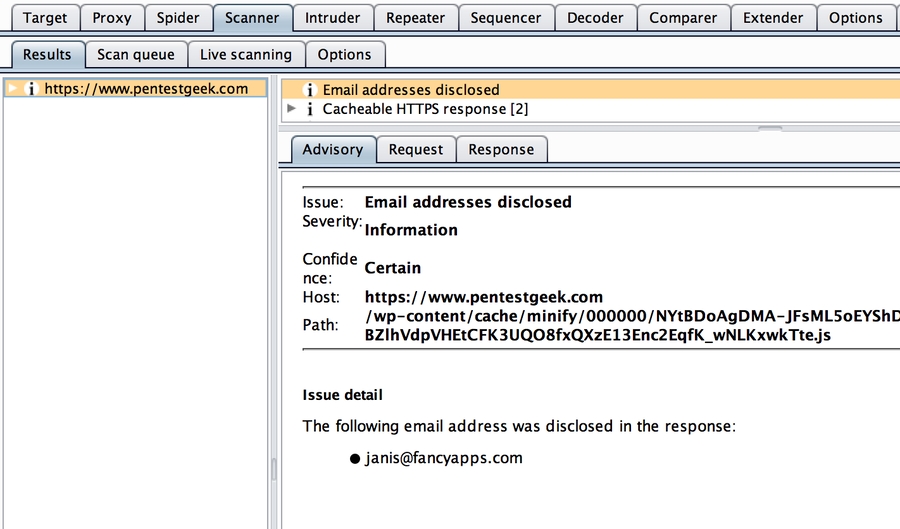Open the Target tab
Image resolution: width=900 pixels, height=529 pixels.
click(45, 18)
